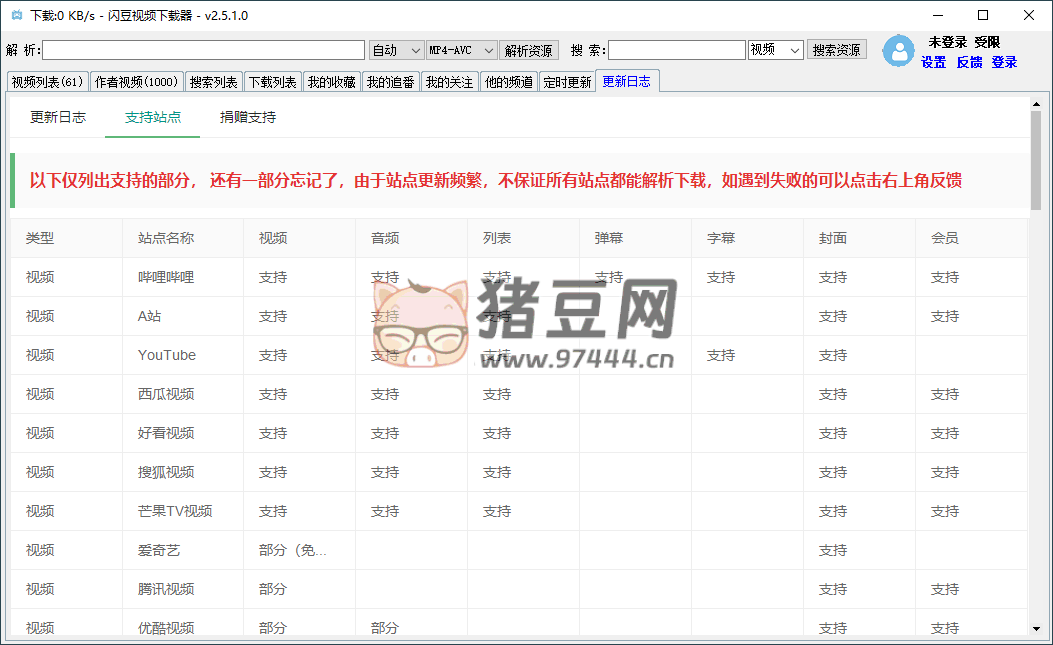Maximize the 闪豆视频下载器 window

[983, 15]
